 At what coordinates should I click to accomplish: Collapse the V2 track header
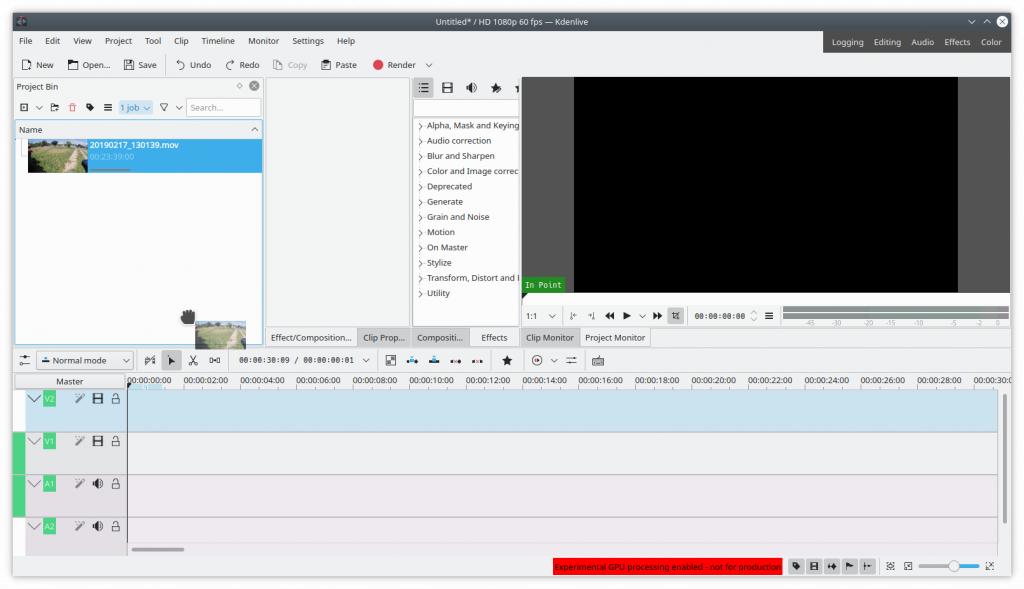coord(34,399)
